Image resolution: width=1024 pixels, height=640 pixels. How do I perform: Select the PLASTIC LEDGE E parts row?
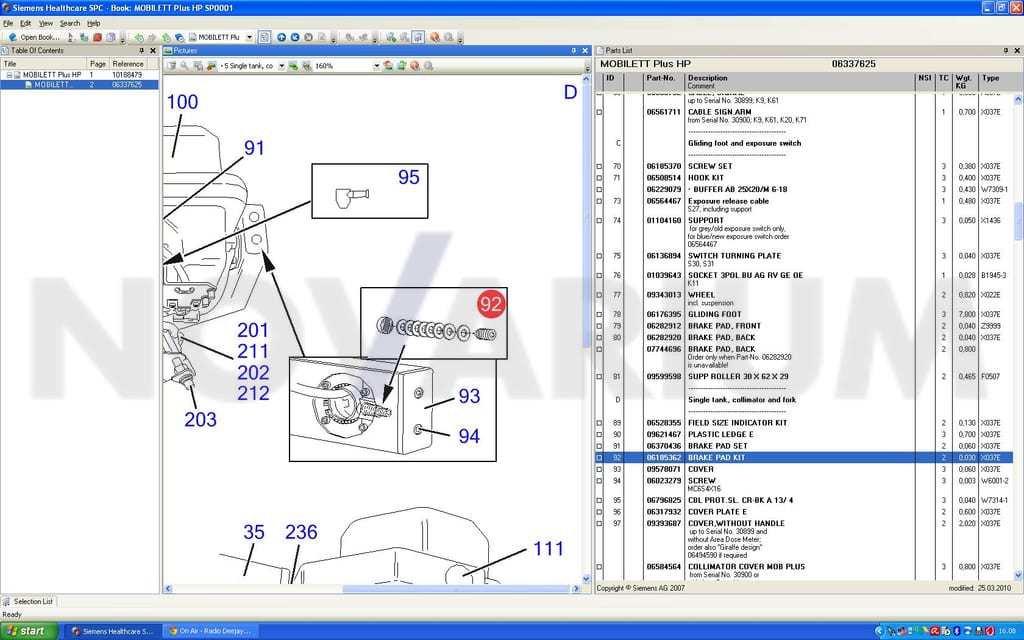tap(804, 435)
